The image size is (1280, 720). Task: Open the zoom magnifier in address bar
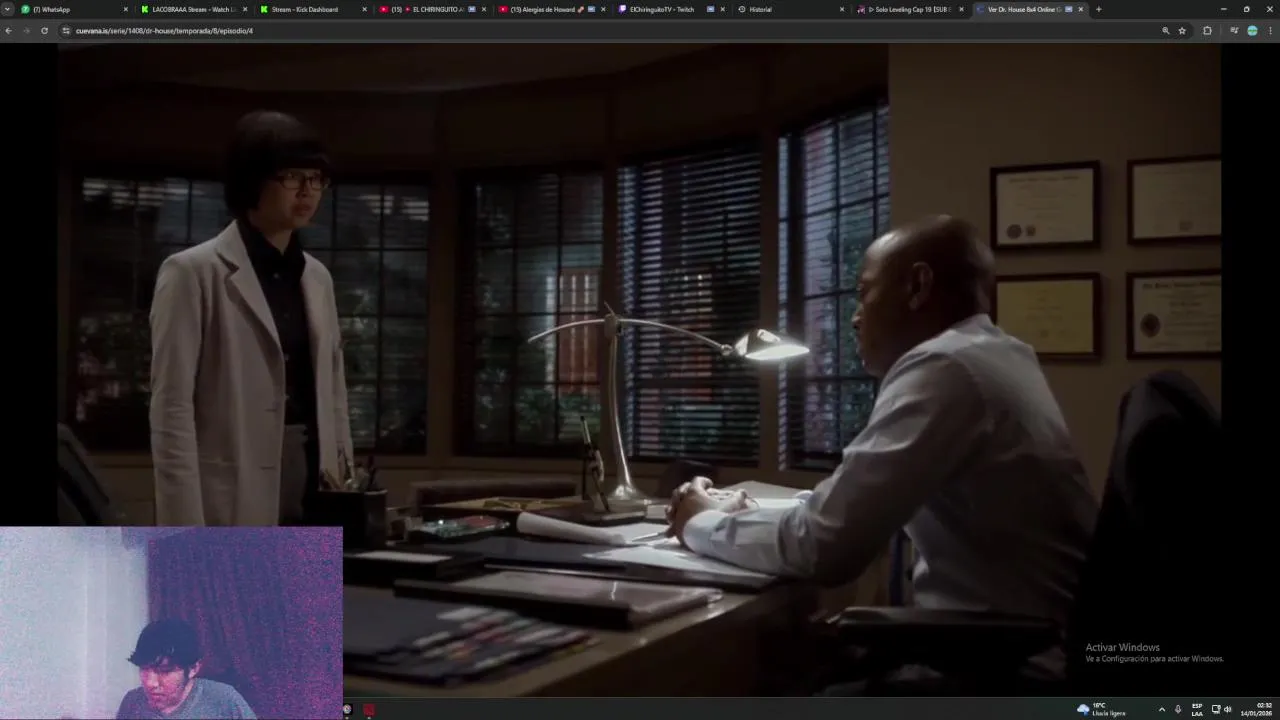click(x=1165, y=31)
